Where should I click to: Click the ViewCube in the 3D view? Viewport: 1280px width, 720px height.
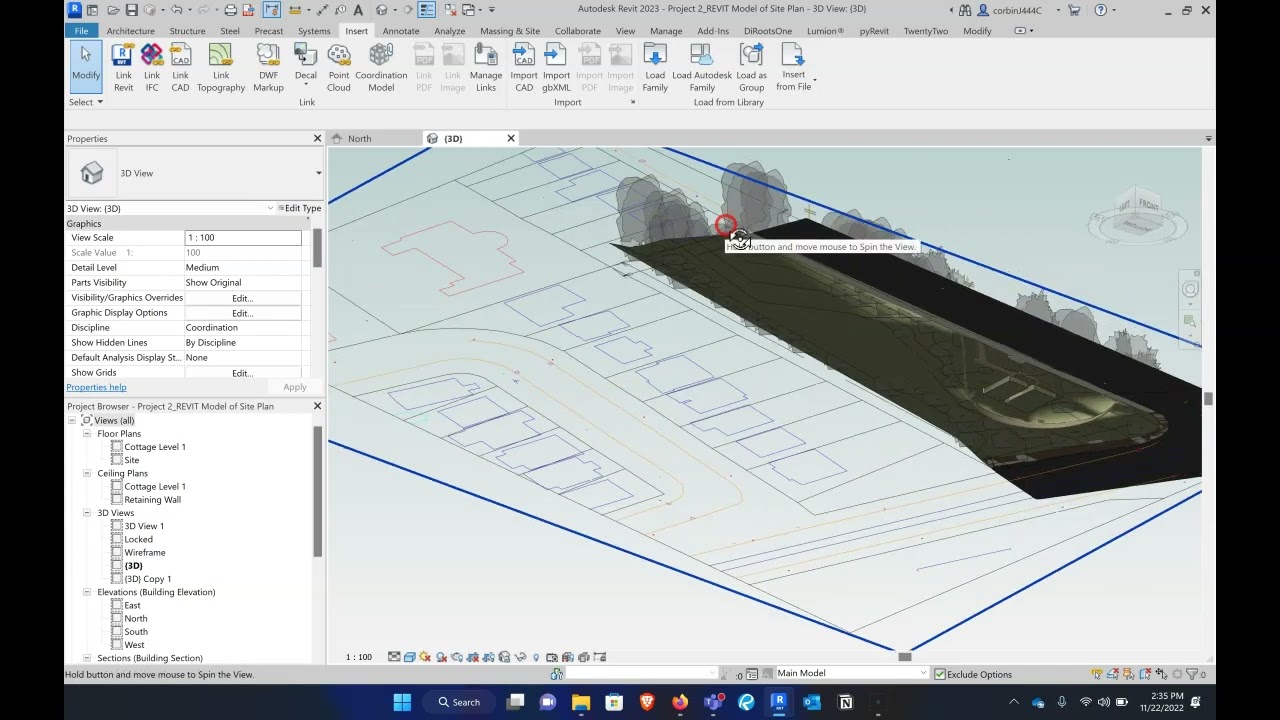(1137, 212)
